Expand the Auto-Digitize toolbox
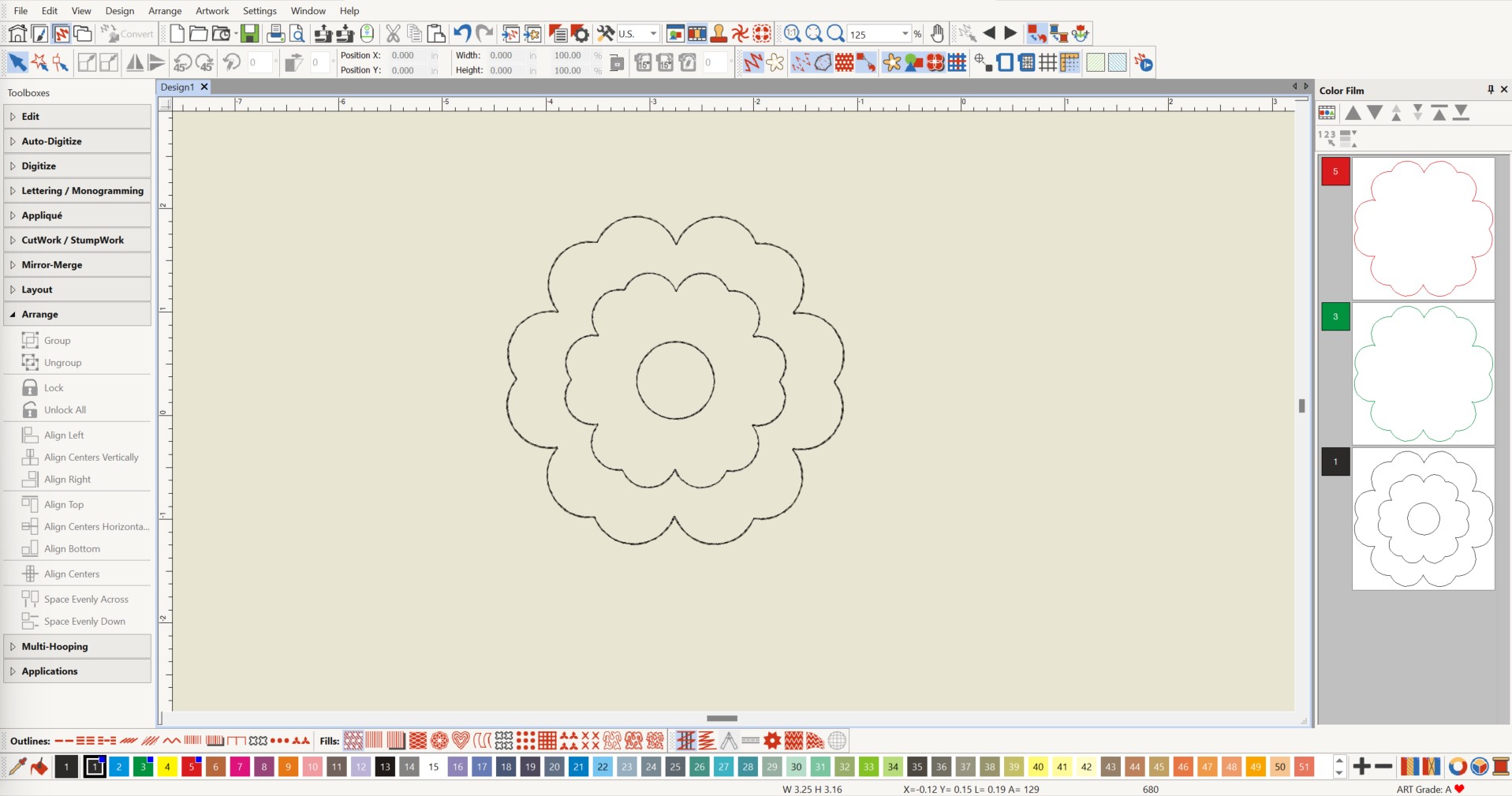The width and height of the screenshot is (1512, 796). click(77, 141)
